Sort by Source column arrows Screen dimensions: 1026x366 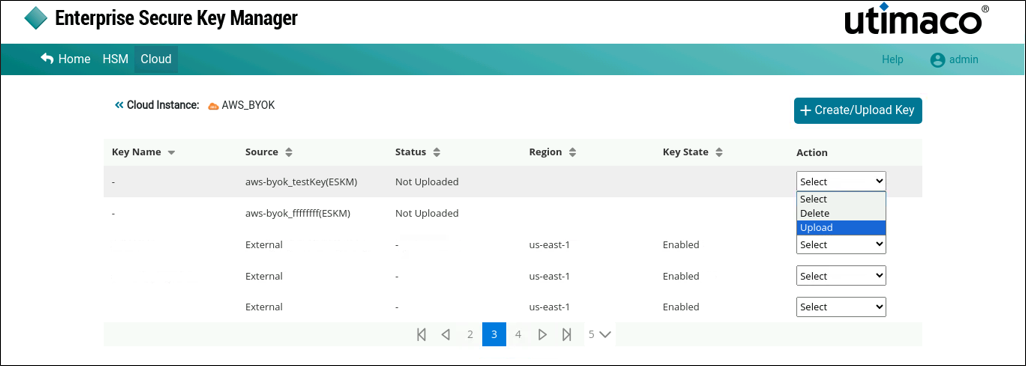pyautogui.click(x=289, y=152)
